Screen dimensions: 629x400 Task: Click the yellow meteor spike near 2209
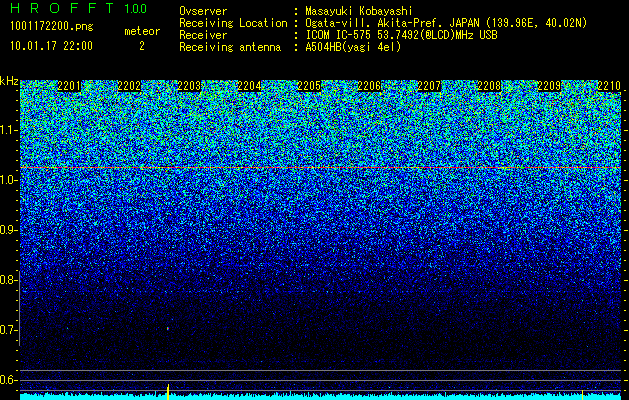pos(582,394)
